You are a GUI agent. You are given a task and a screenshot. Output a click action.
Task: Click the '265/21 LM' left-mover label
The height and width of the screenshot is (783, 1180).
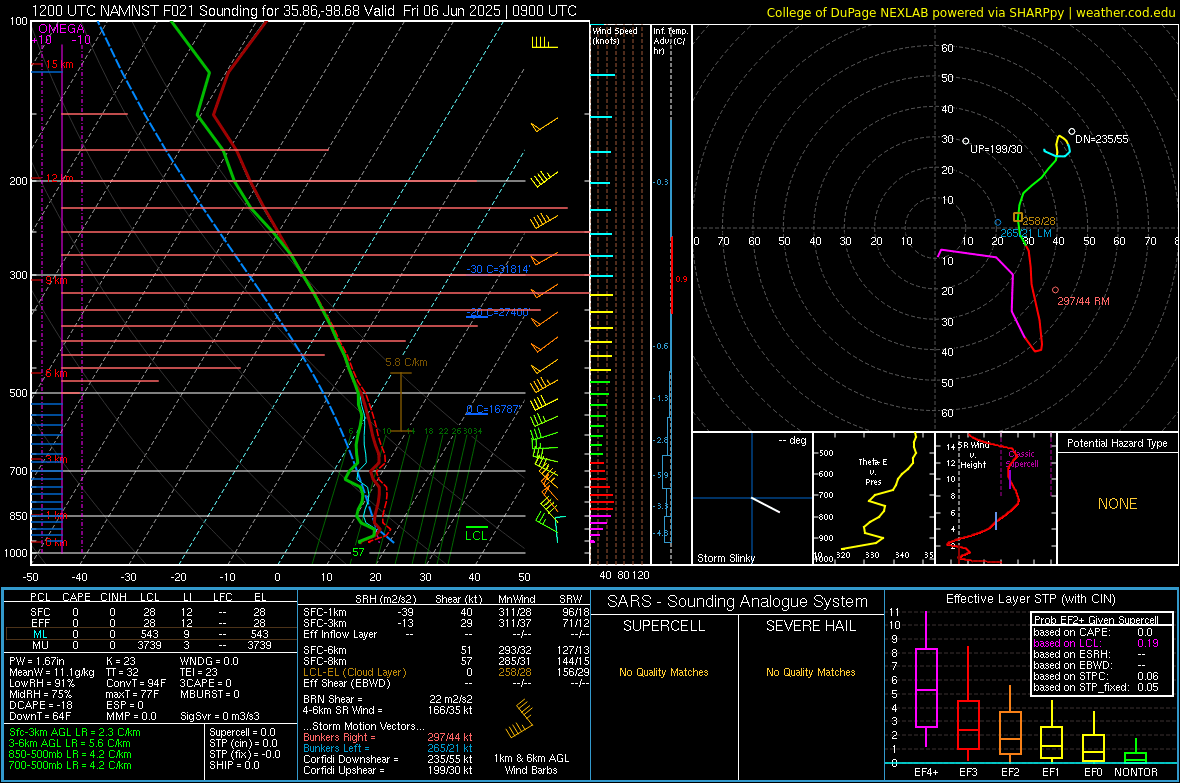1026,233
